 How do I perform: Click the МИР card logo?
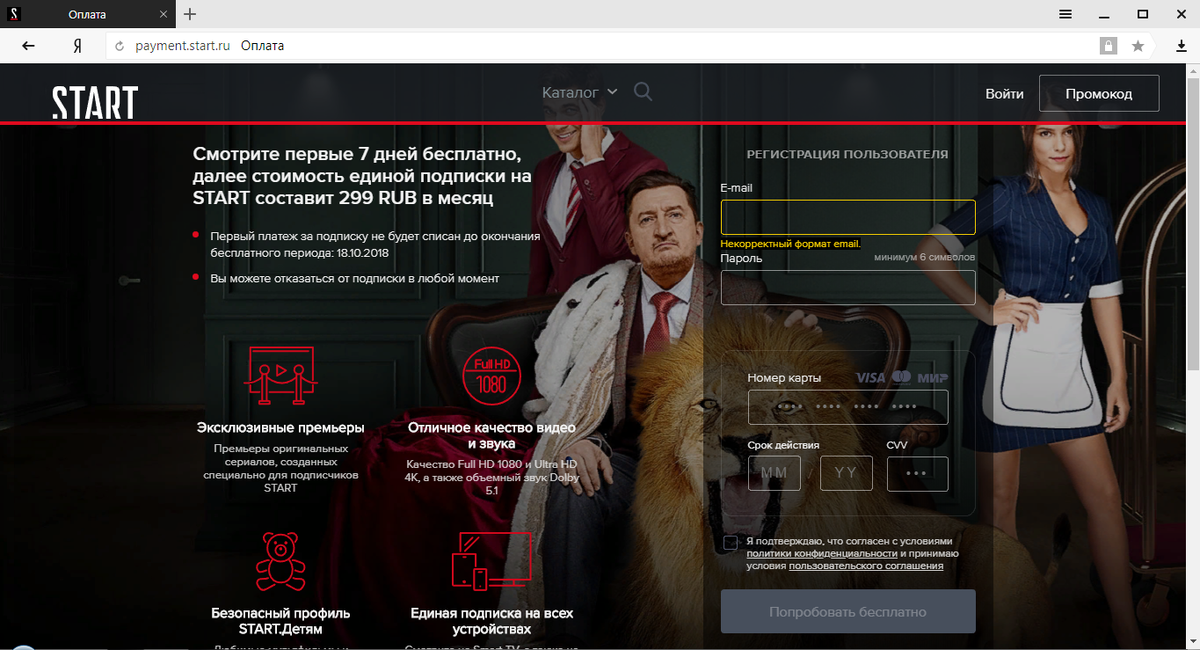pyautogui.click(x=932, y=378)
